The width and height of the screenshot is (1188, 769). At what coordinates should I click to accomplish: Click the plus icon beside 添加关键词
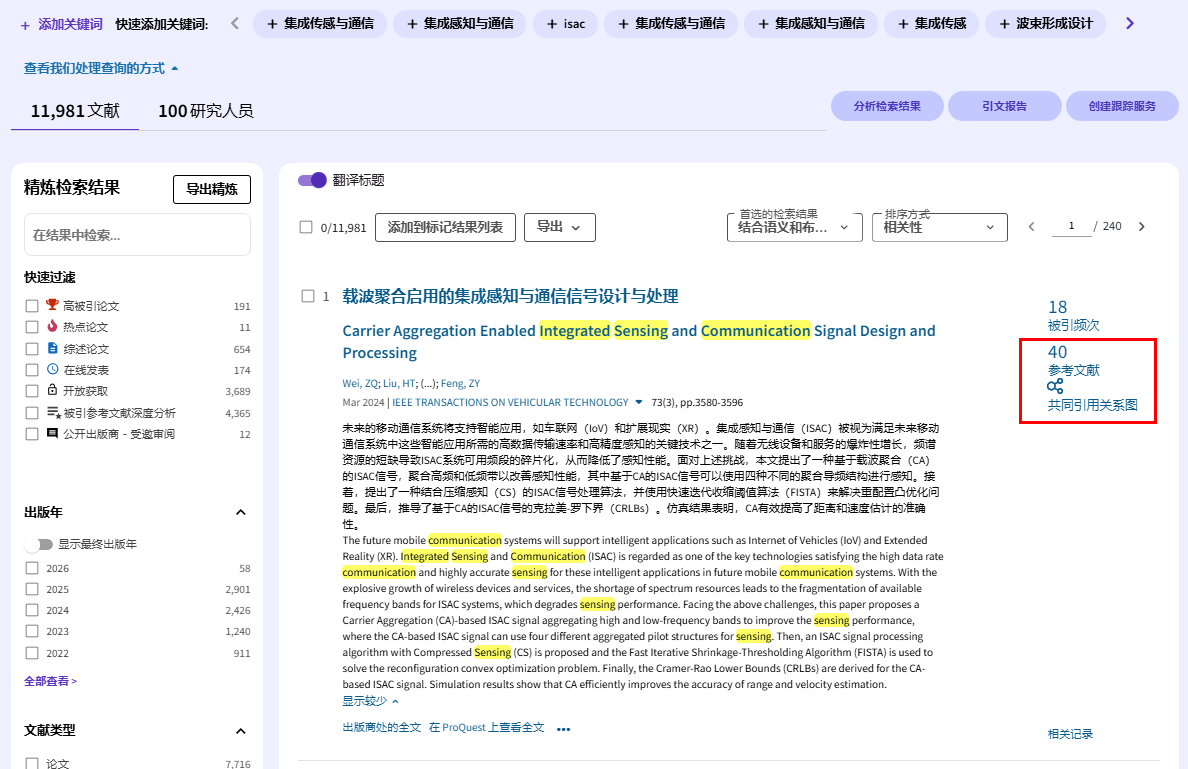click(25, 23)
